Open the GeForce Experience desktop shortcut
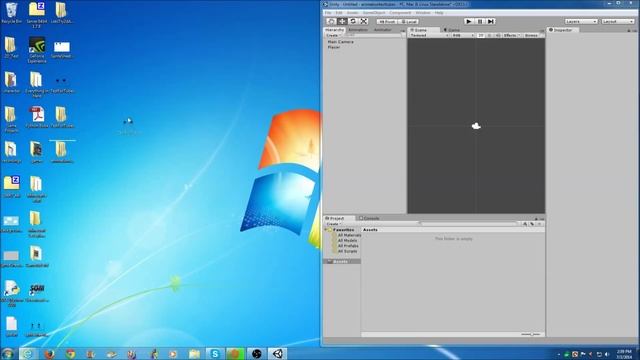 (37, 50)
